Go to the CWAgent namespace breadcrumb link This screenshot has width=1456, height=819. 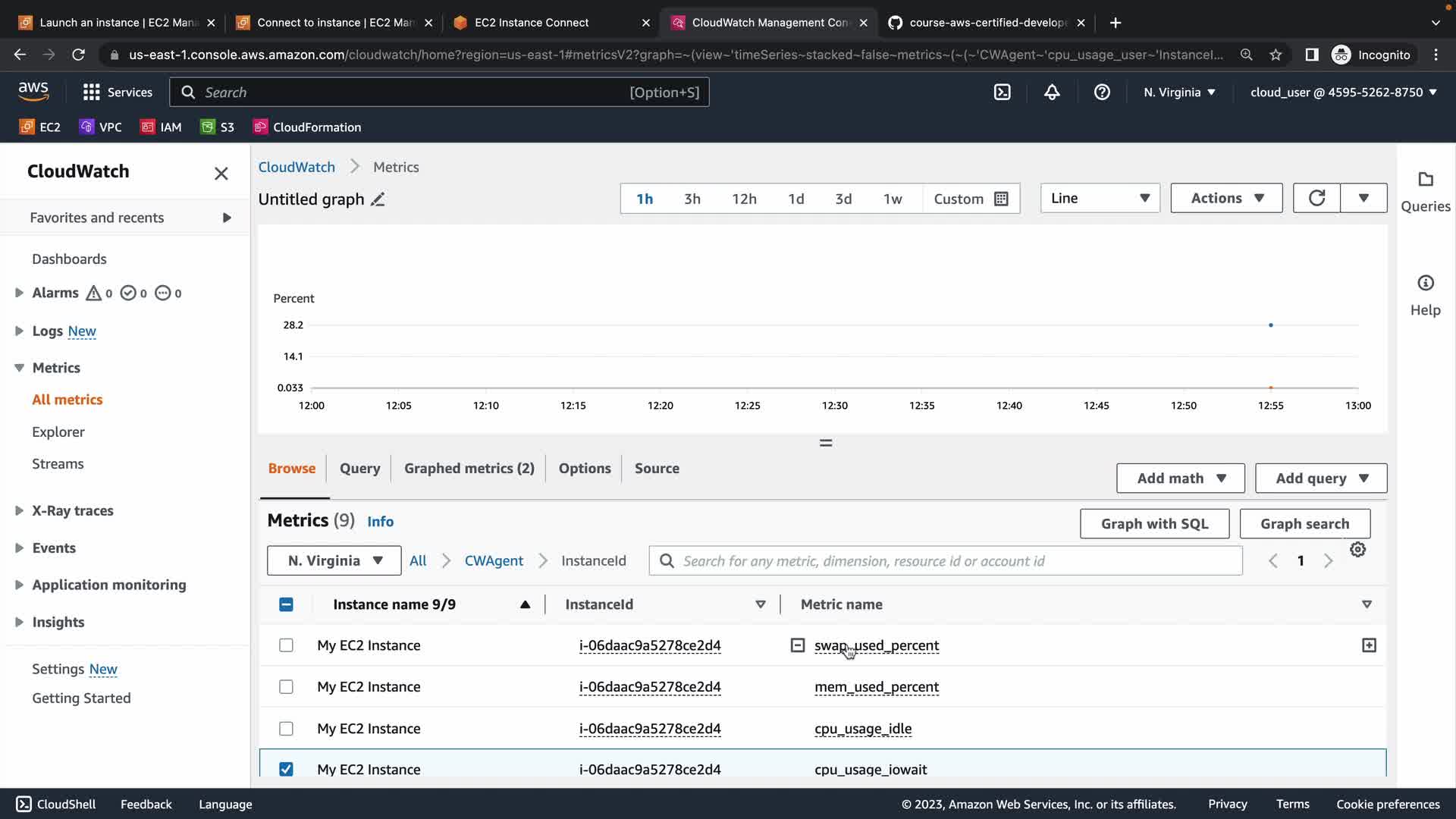coord(494,561)
